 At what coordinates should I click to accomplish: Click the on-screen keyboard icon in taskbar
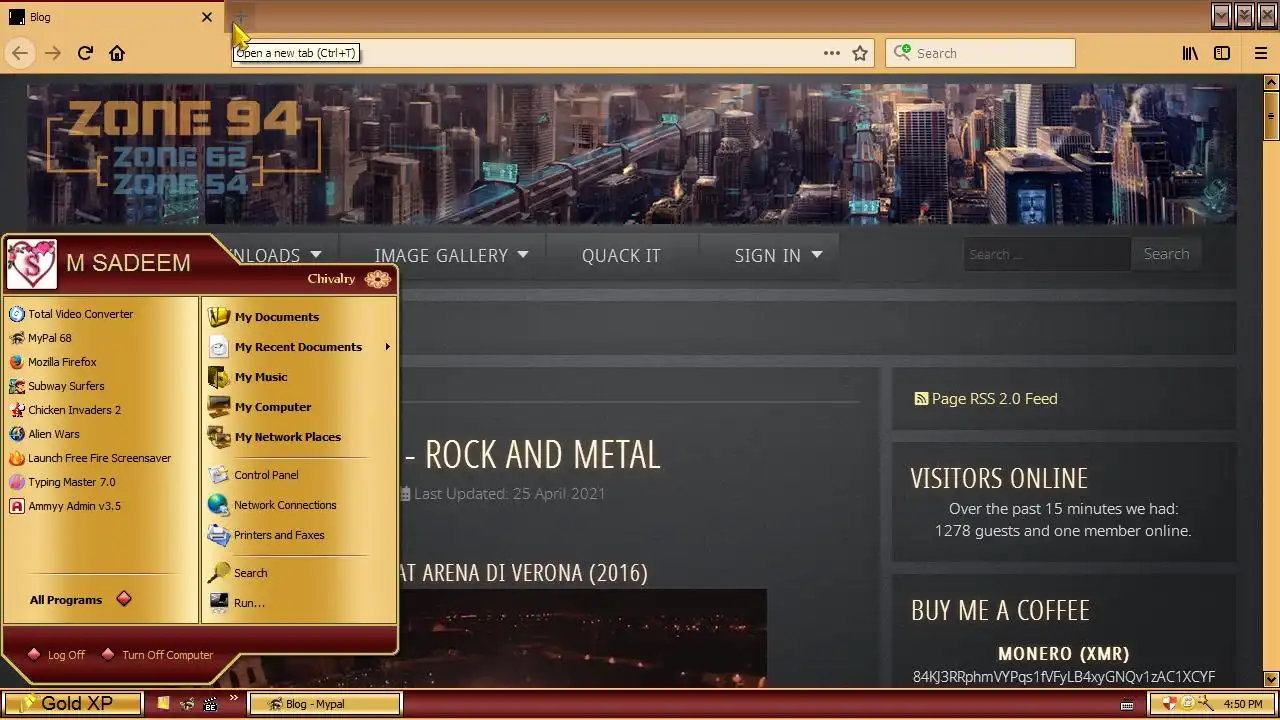click(1127, 705)
